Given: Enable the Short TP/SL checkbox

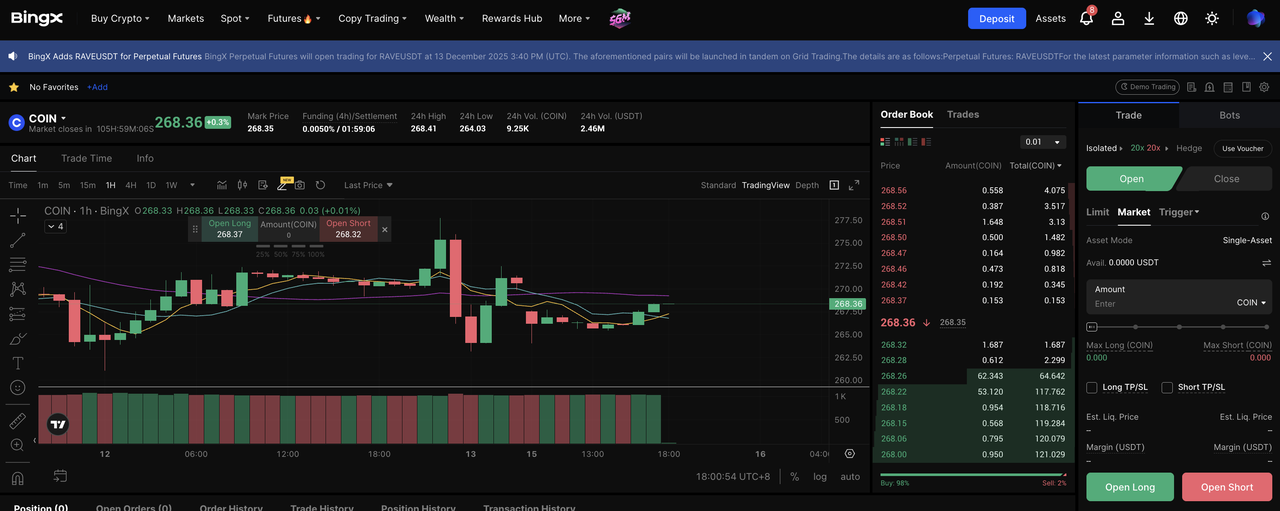Looking at the screenshot, I should click(1168, 387).
